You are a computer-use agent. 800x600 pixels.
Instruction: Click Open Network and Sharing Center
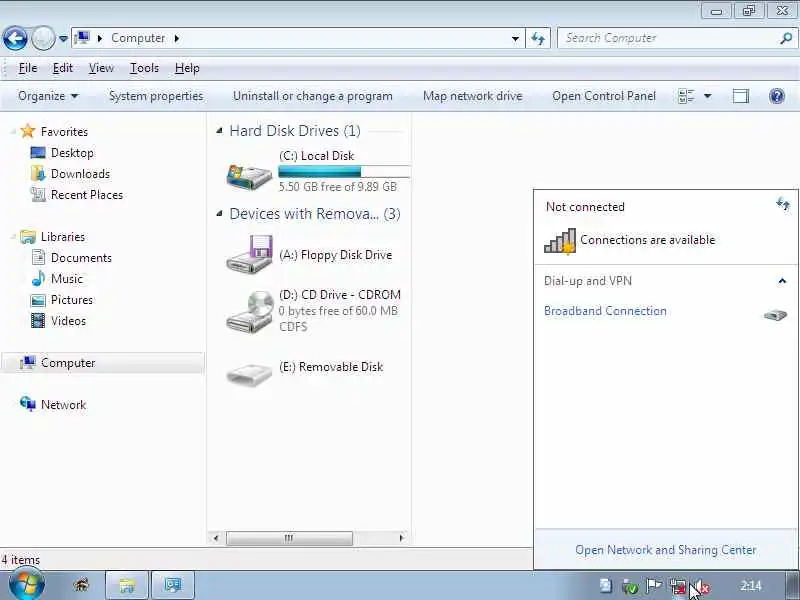click(665, 549)
